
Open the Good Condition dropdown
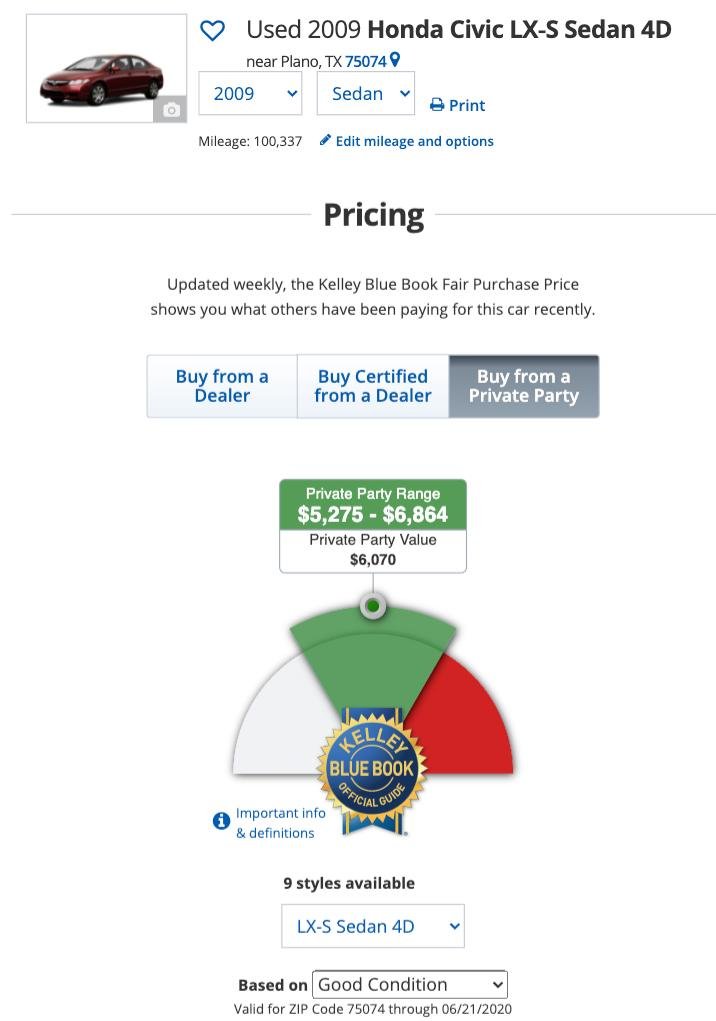click(x=410, y=984)
